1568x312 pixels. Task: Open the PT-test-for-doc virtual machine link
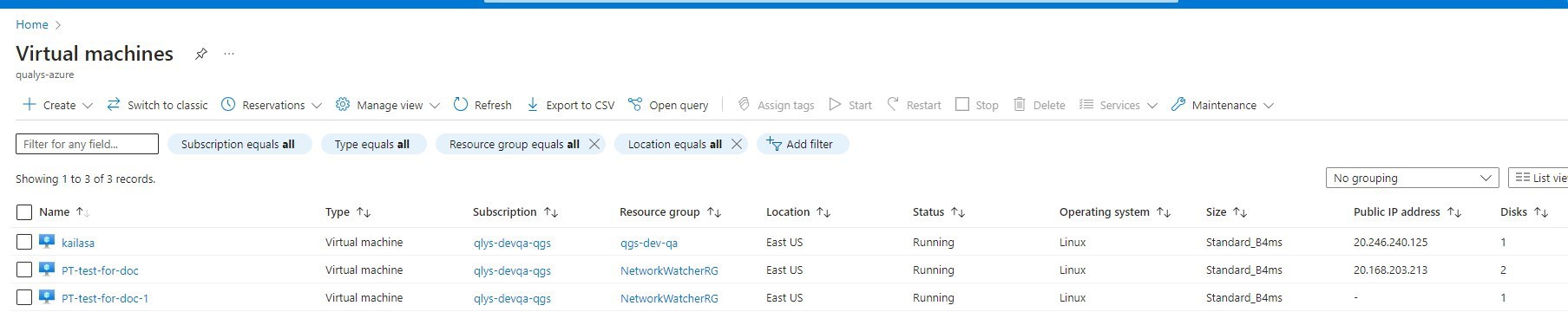click(x=100, y=270)
